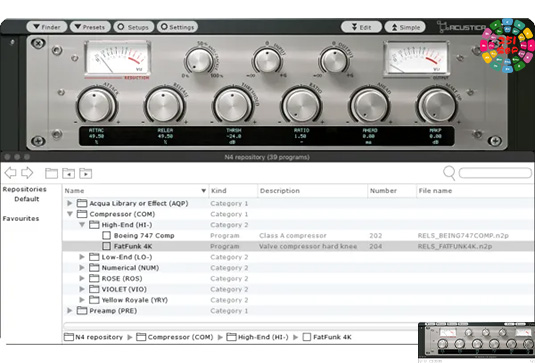Click the search magnifier icon

tap(449, 173)
